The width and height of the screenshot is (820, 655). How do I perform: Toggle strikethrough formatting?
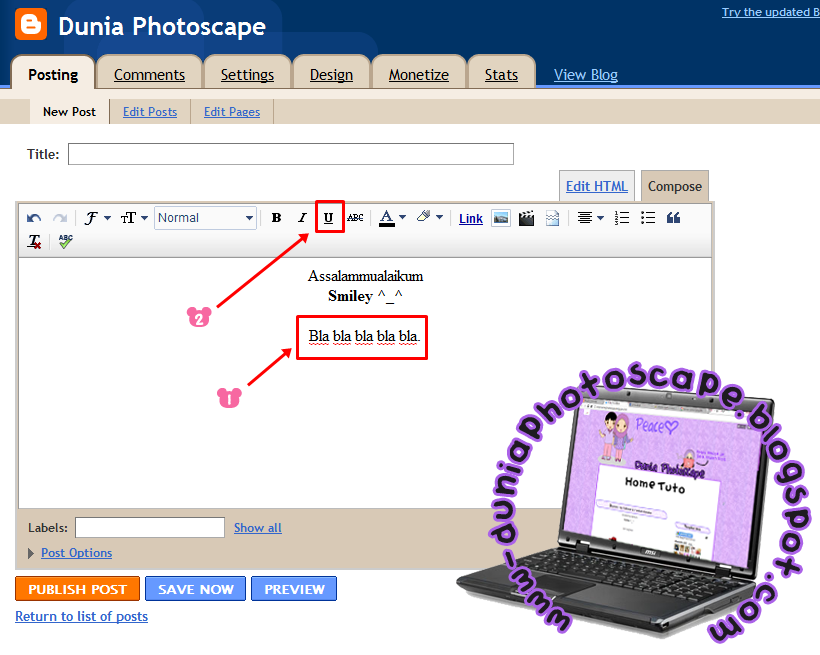(355, 218)
